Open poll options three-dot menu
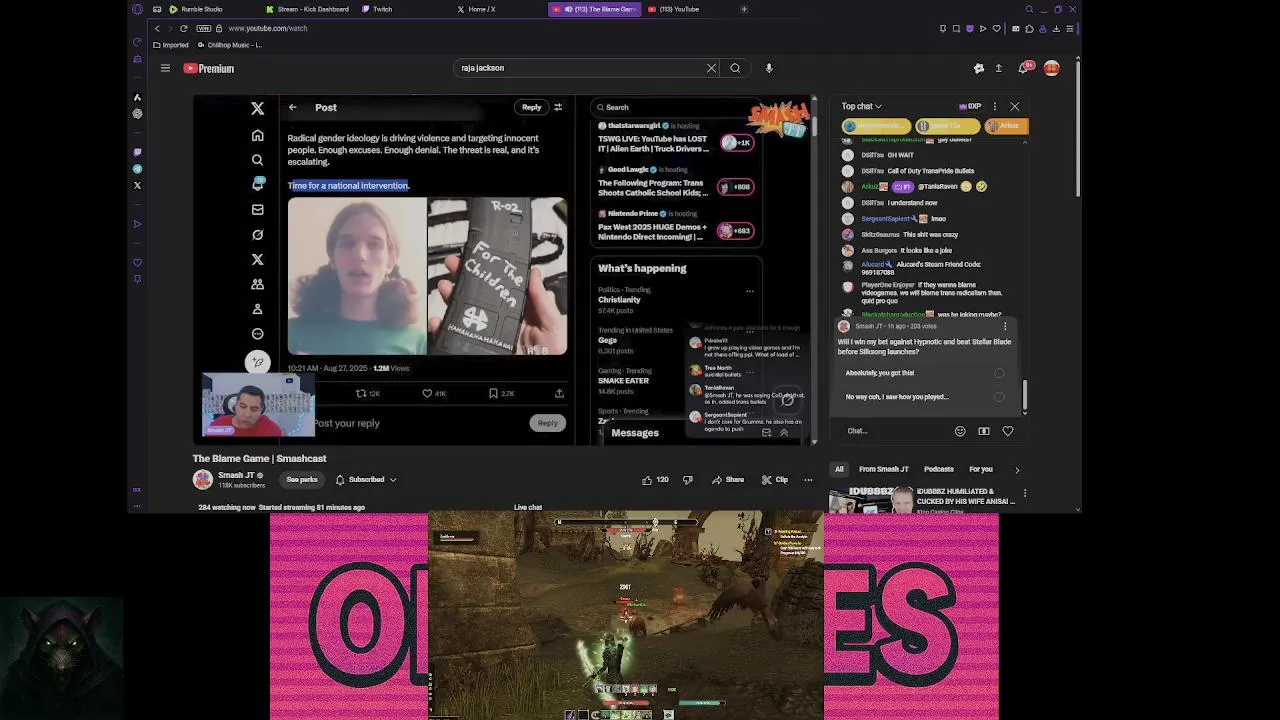This screenshot has width=1280, height=720. click(1005, 326)
